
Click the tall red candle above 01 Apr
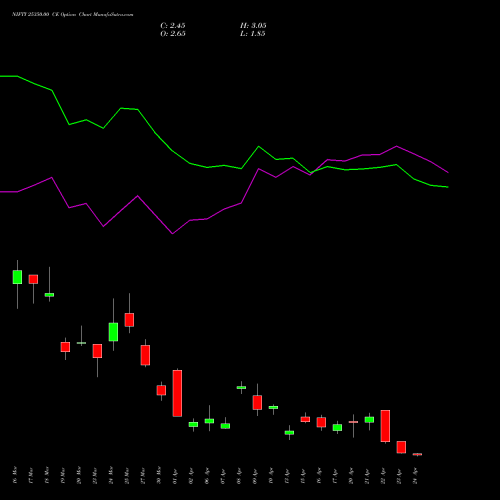tap(177, 393)
